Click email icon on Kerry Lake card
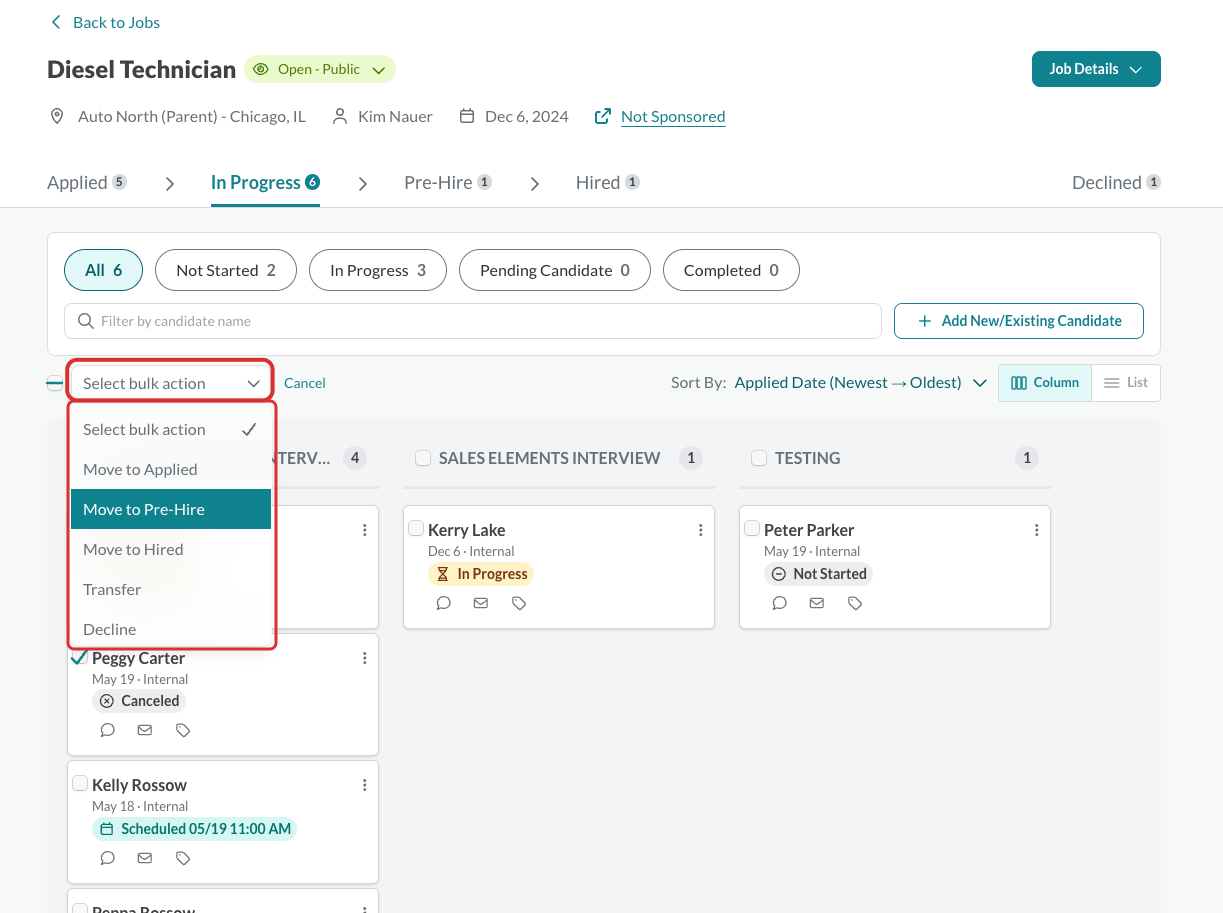Viewport: 1223px width, 913px height. click(481, 603)
